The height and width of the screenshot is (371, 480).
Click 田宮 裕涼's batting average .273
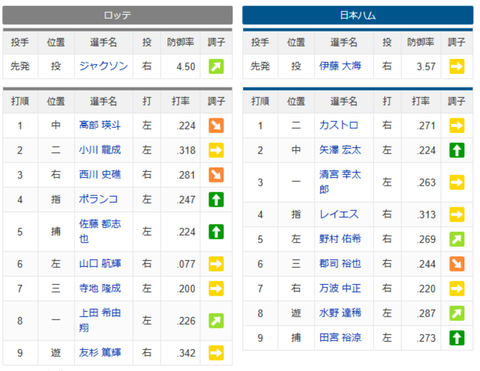pos(426,338)
